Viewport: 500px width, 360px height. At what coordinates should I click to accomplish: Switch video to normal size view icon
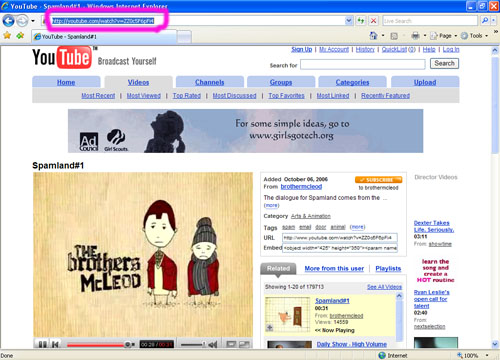point(231,344)
